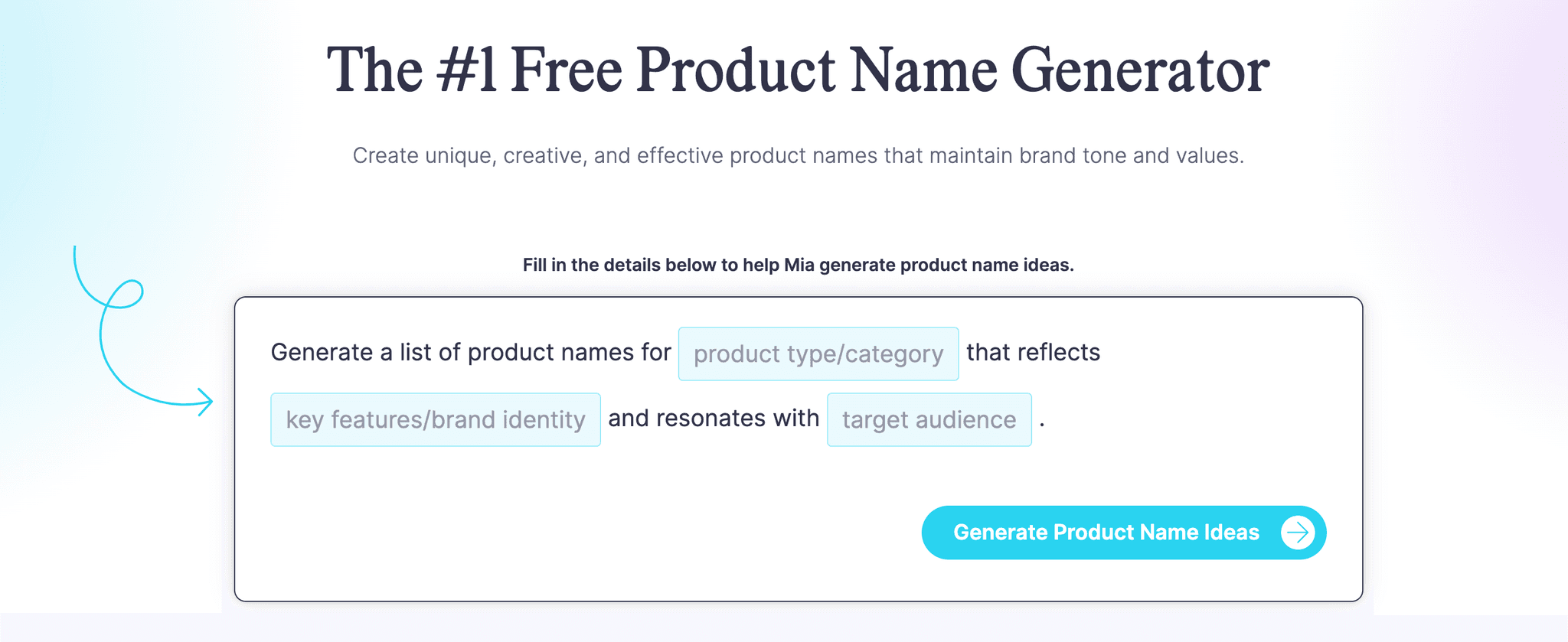Click the right-arrow symbol on the generate button
Image resolution: width=1568 pixels, height=642 pixels.
[x=1297, y=532]
